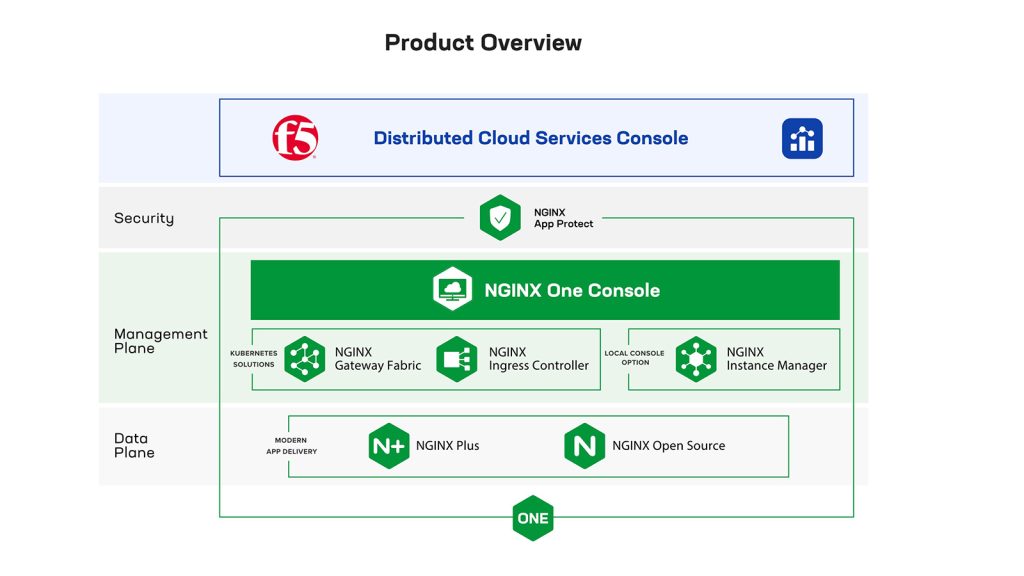1024x576 pixels.
Task: Click the NGINX Open Source label
Action: tap(669, 445)
